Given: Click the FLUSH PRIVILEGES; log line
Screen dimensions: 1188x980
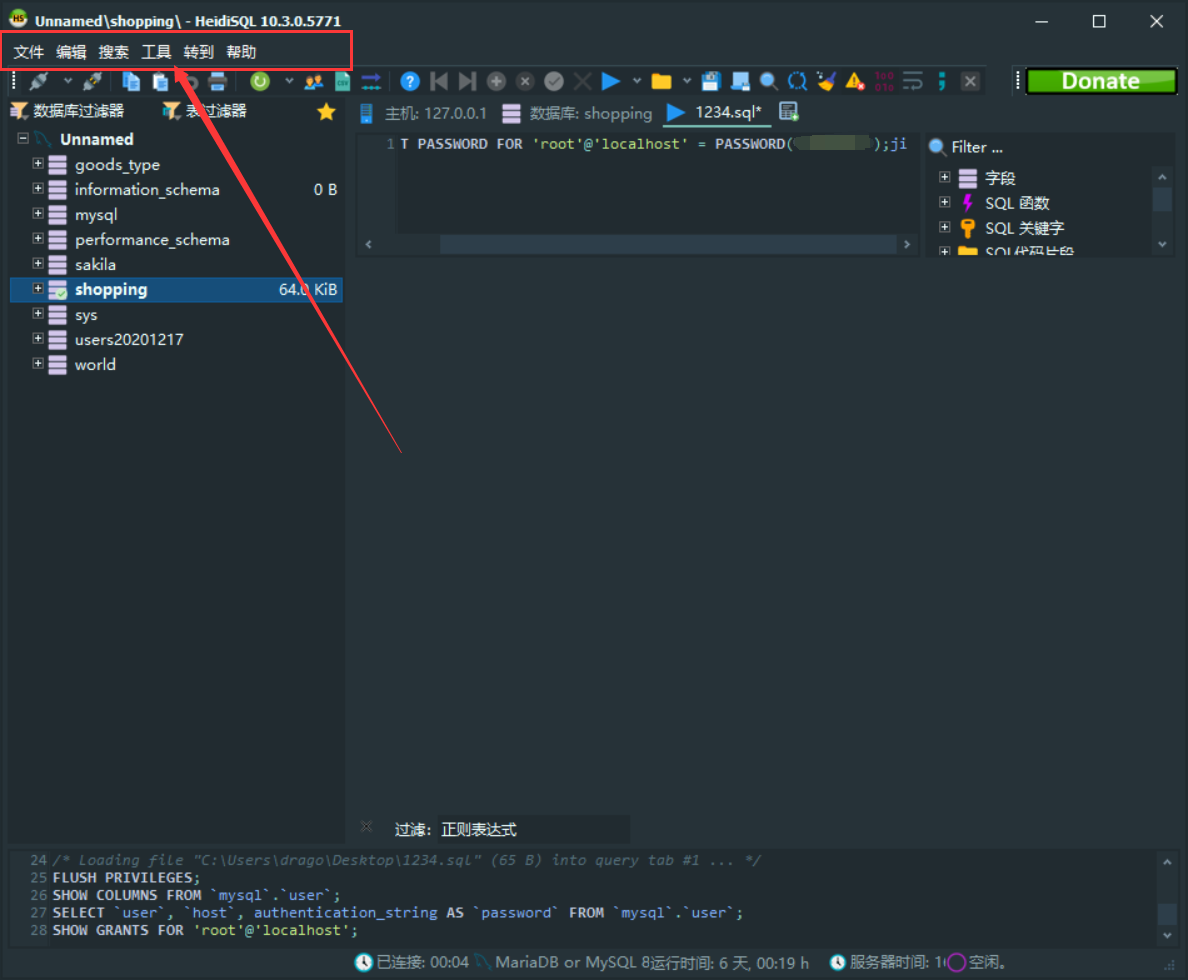Looking at the screenshot, I should click(x=127, y=878).
